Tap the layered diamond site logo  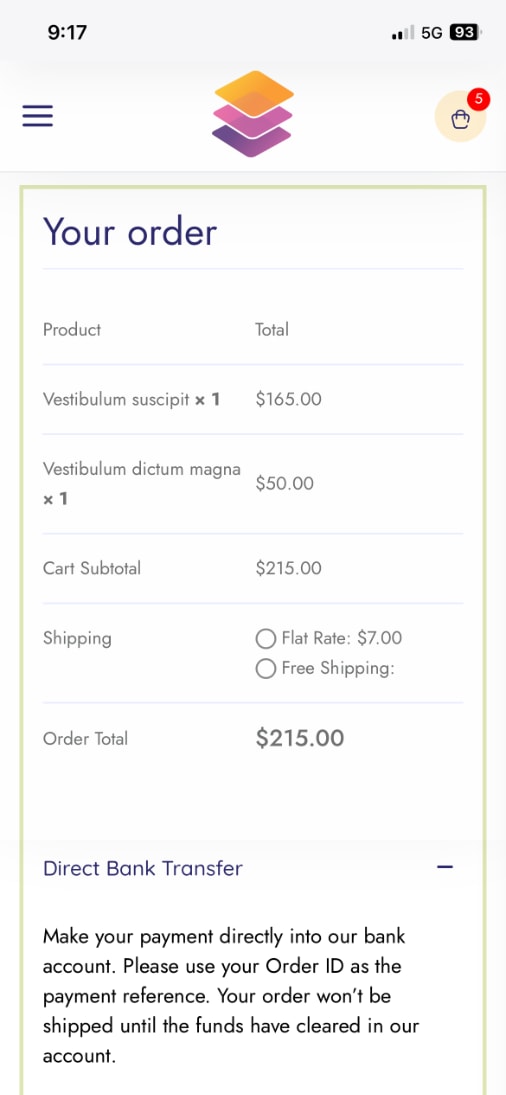(x=253, y=114)
